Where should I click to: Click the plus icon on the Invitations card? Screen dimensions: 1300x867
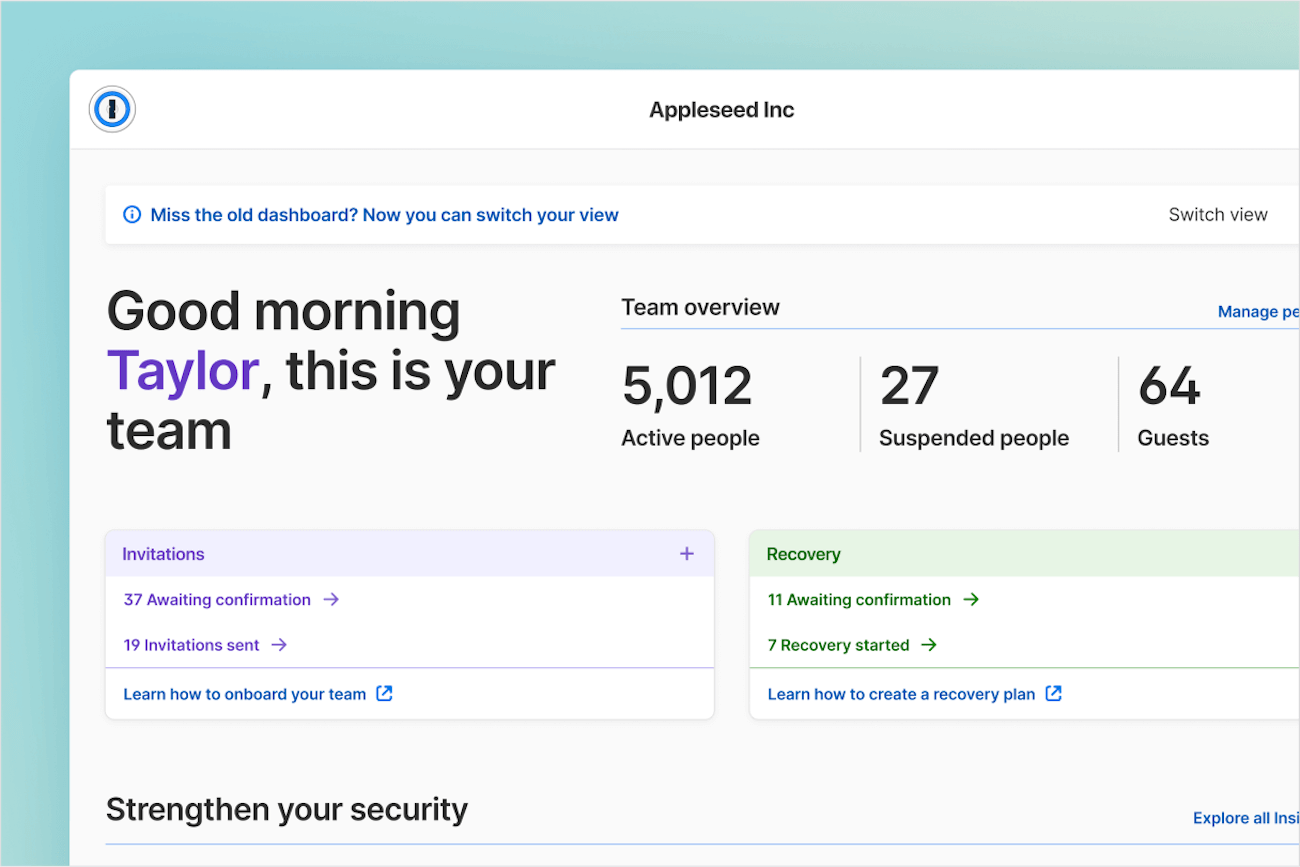687,553
